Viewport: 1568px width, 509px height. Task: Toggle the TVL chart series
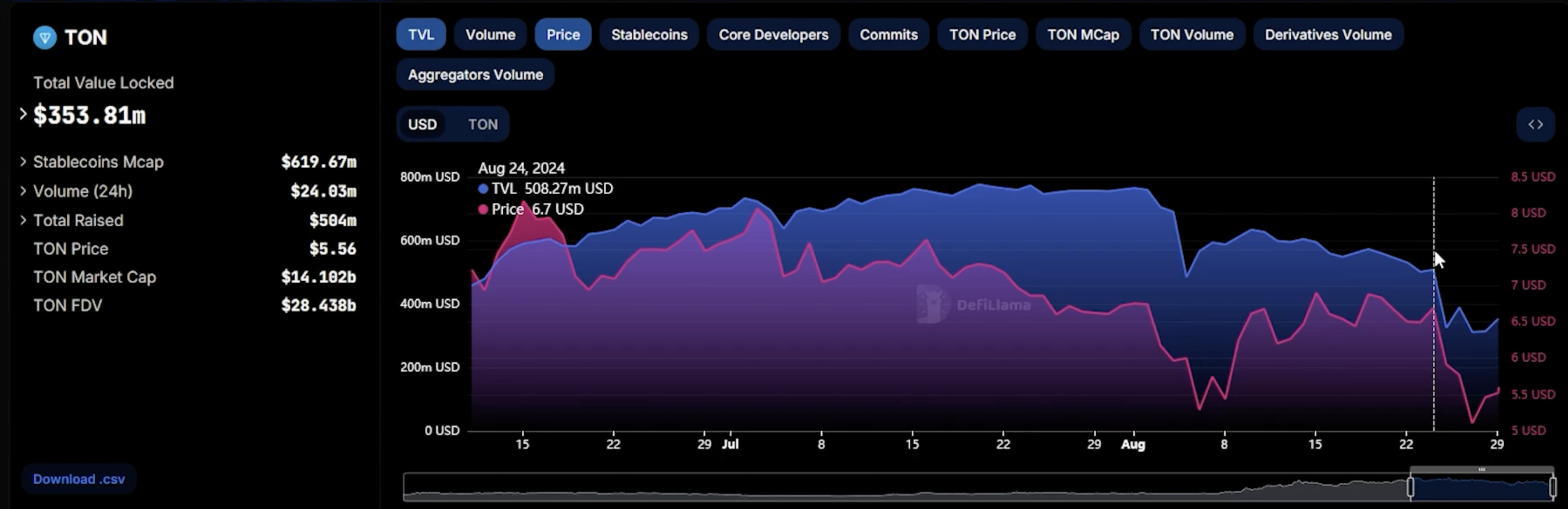coord(421,35)
